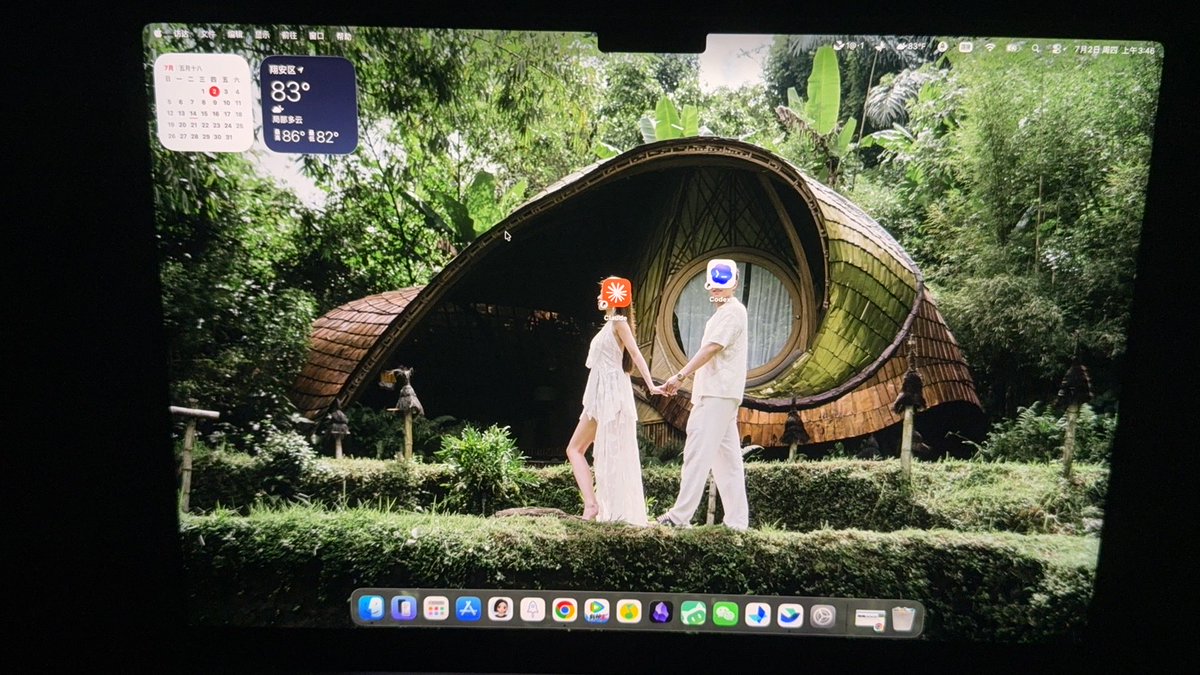
Task: Open Control Center from menu bar
Action: [1056, 49]
